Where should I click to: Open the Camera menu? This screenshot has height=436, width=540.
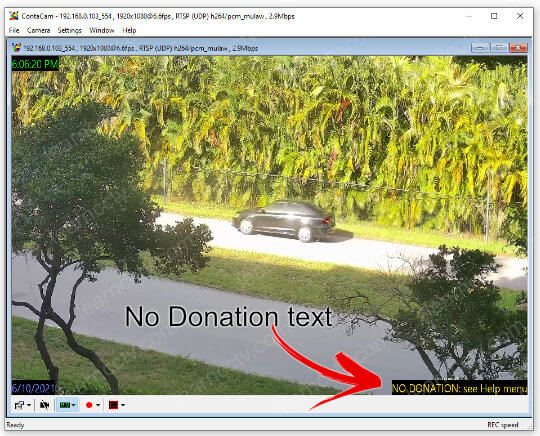coord(38,30)
